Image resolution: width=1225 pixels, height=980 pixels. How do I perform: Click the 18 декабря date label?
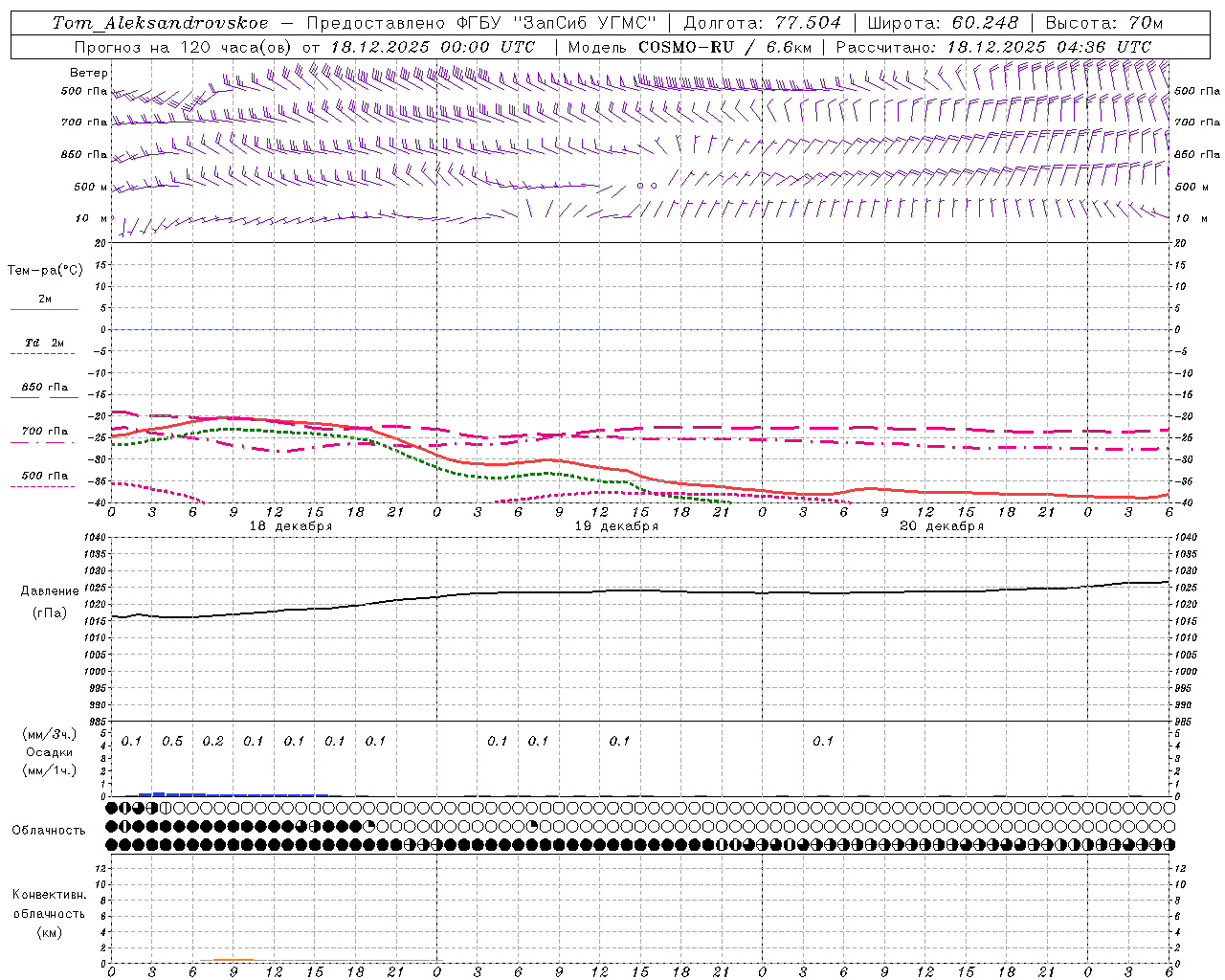pos(291,526)
